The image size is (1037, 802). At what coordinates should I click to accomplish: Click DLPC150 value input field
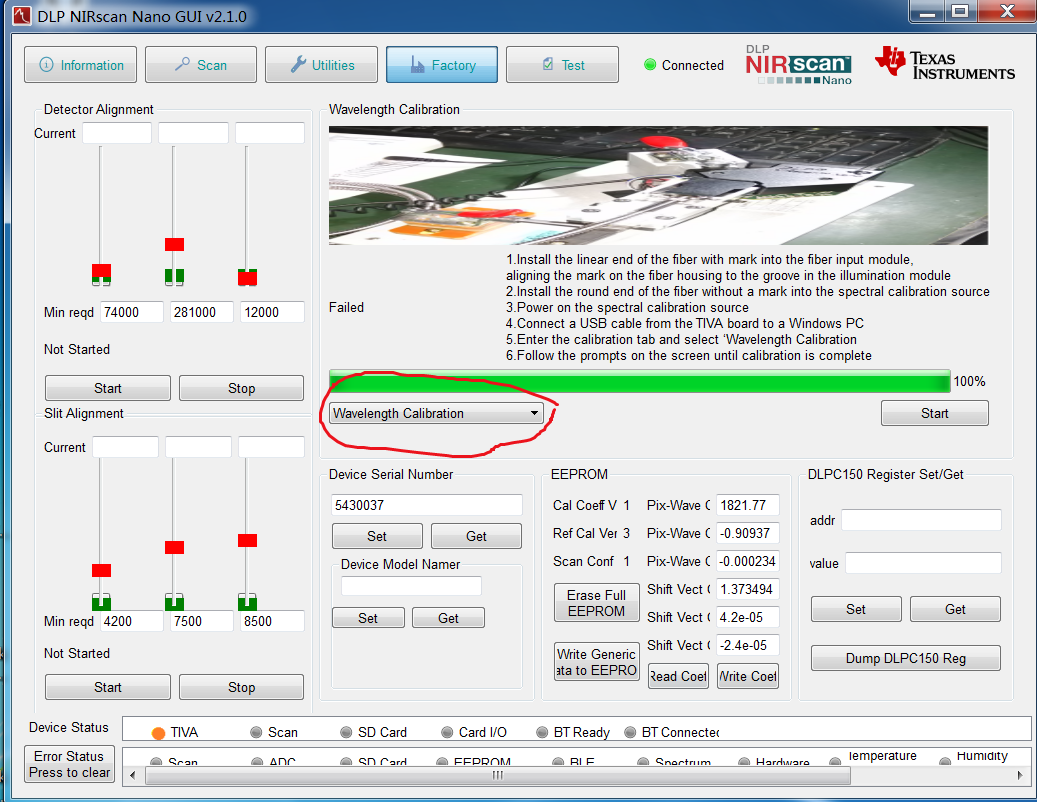tap(923, 563)
